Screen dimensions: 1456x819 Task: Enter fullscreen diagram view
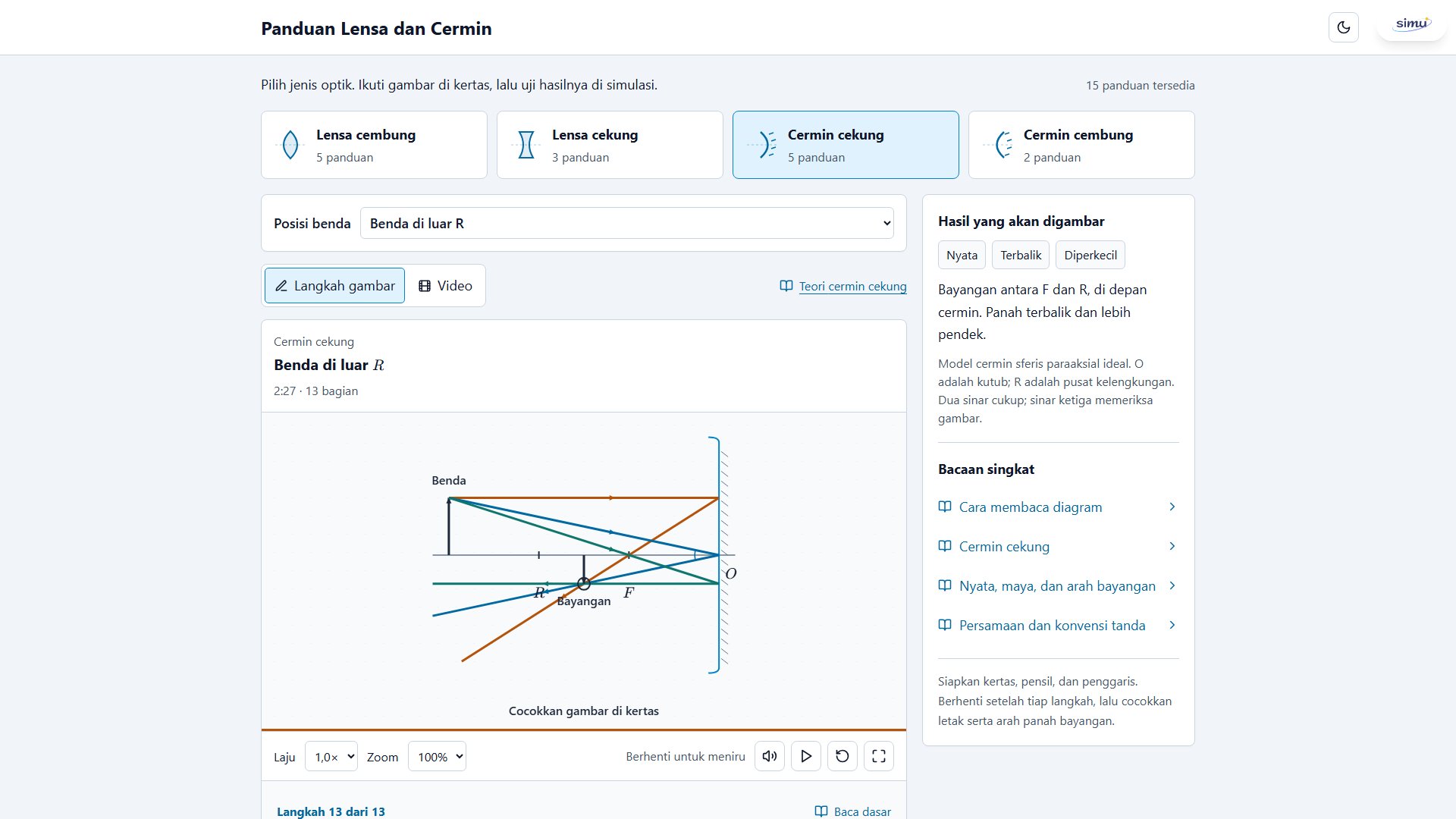(878, 756)
